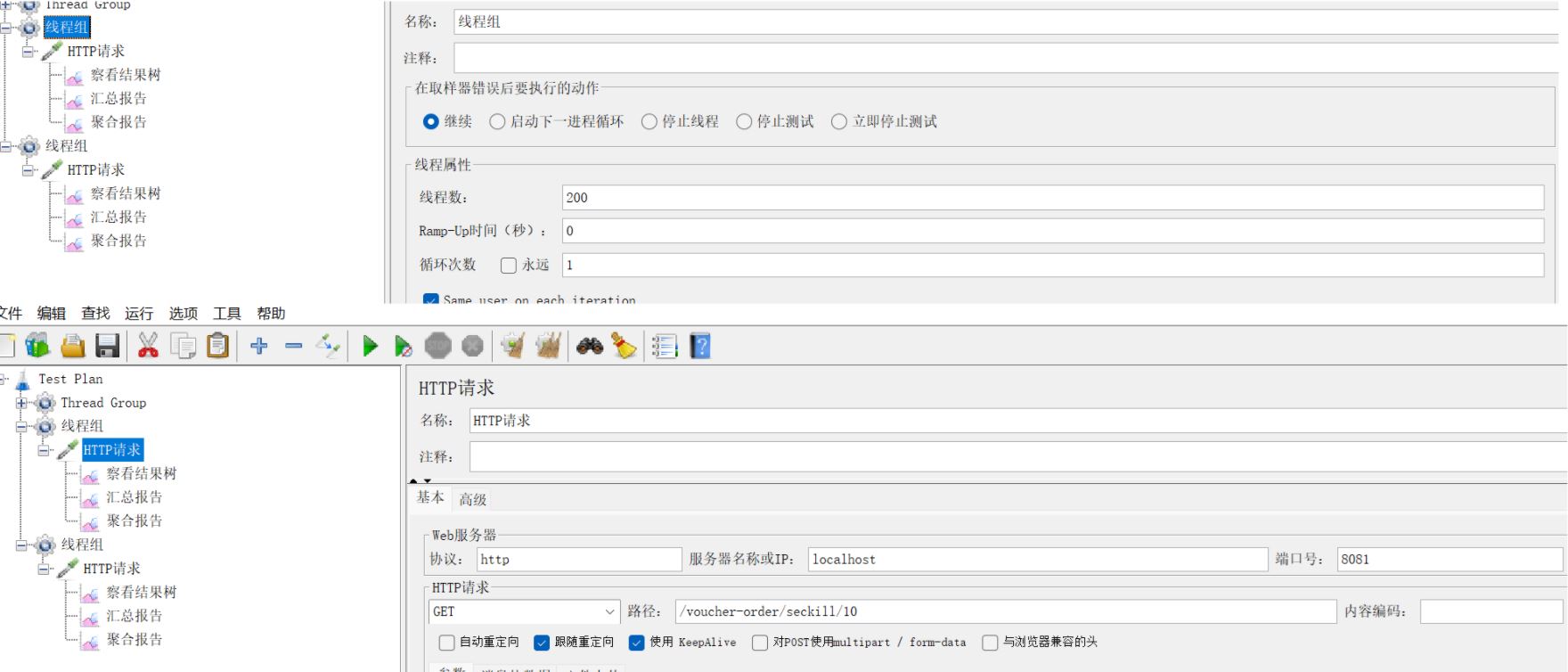
Task: Open the 编辑 menu
Action: [x=52, y=313]
